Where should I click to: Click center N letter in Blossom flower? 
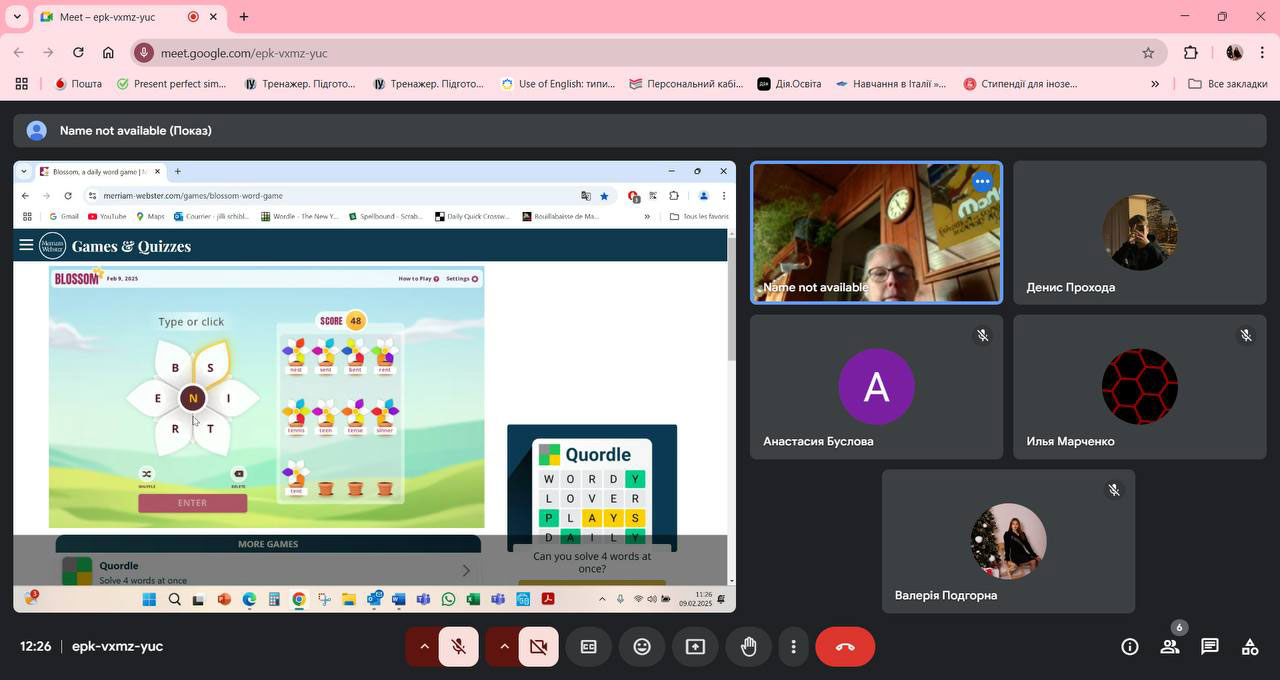tap(193, 398)
